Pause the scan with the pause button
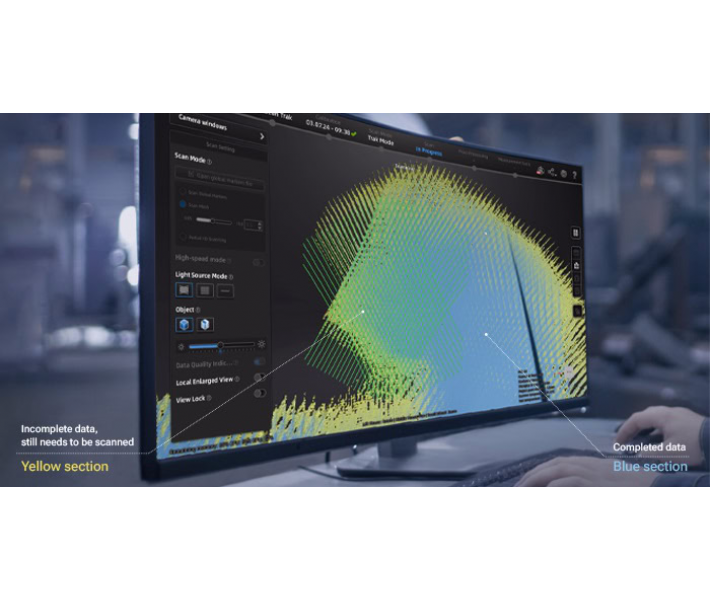The height and width of the screenshot is (600, 710). (x=576, y=233)
